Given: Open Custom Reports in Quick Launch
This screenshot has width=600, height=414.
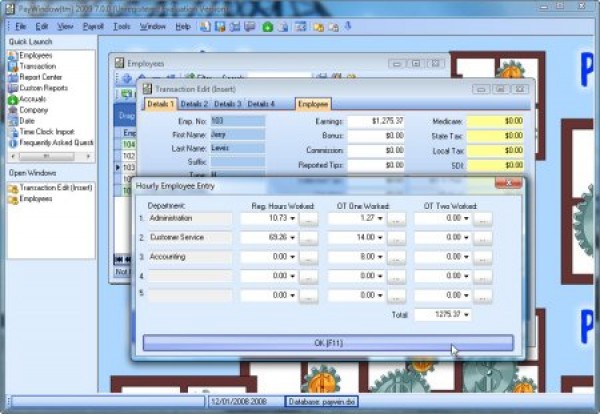Looking at the screenshot, I should (x=38, y=88).
